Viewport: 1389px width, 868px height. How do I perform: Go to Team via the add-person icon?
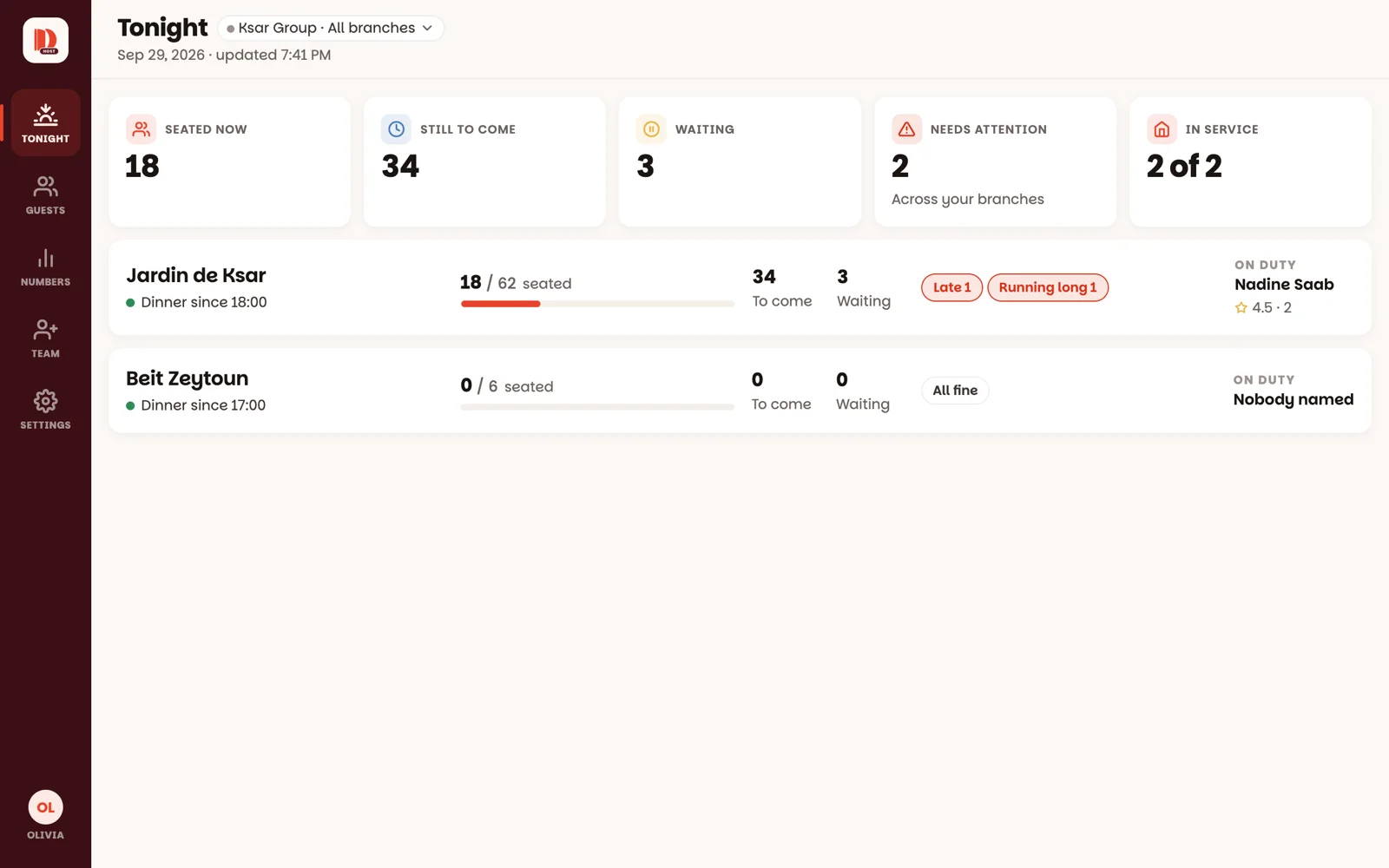point(45,329)
